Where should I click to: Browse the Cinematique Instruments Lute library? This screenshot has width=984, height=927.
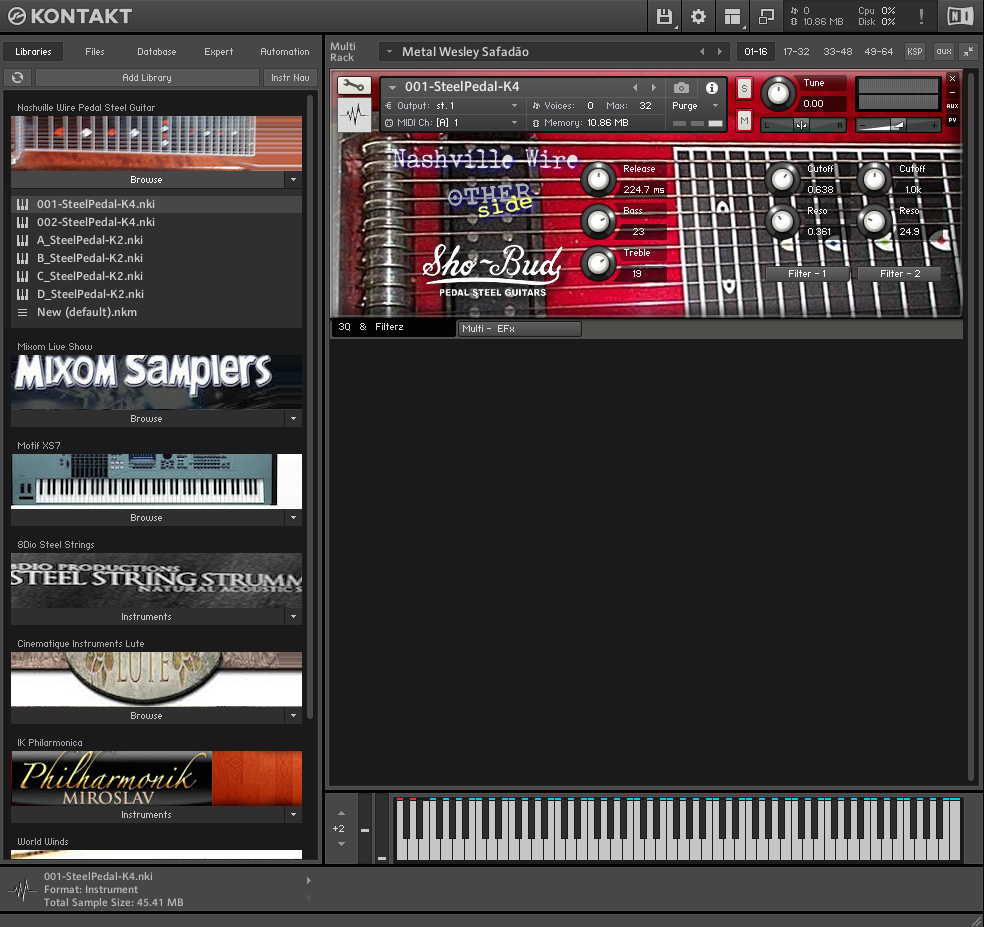147,715
